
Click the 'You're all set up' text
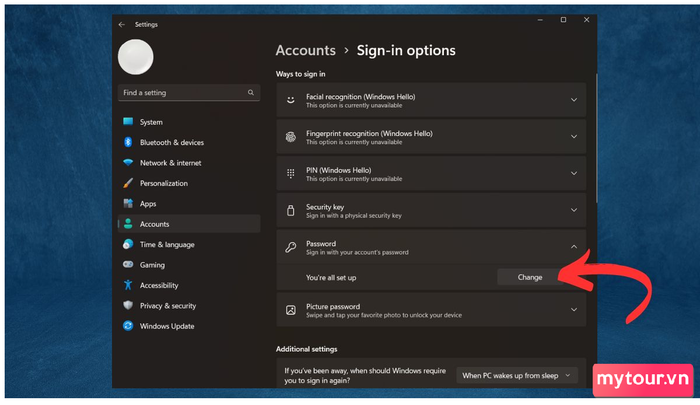click(x=331, y=278)
